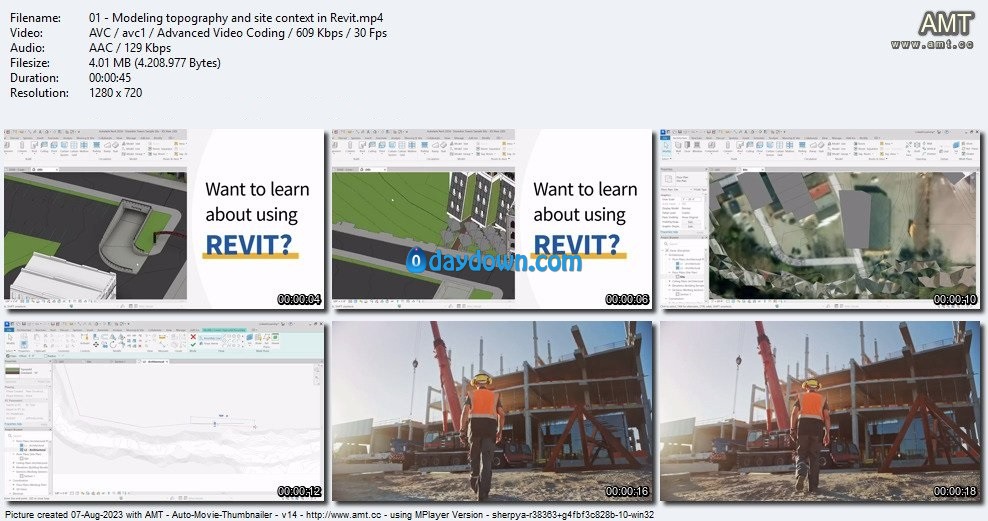Select the contour lines thumbnail stamped 00:00:12

click(x=164, y=411)
